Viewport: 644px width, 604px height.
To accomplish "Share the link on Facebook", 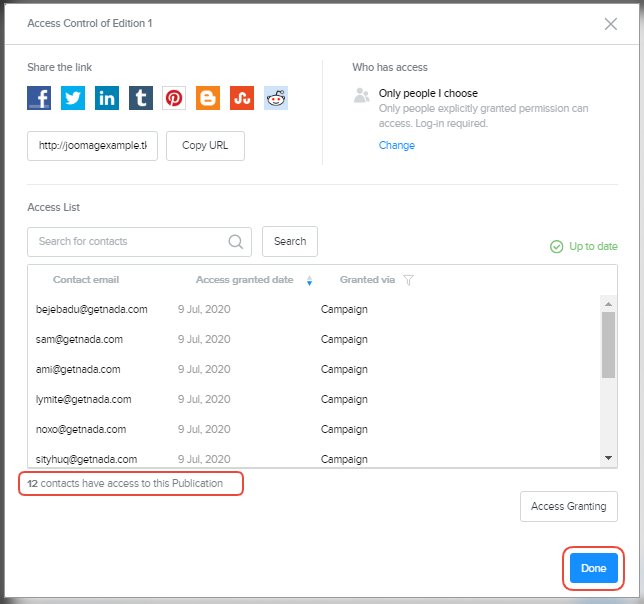I will [39, 98].
